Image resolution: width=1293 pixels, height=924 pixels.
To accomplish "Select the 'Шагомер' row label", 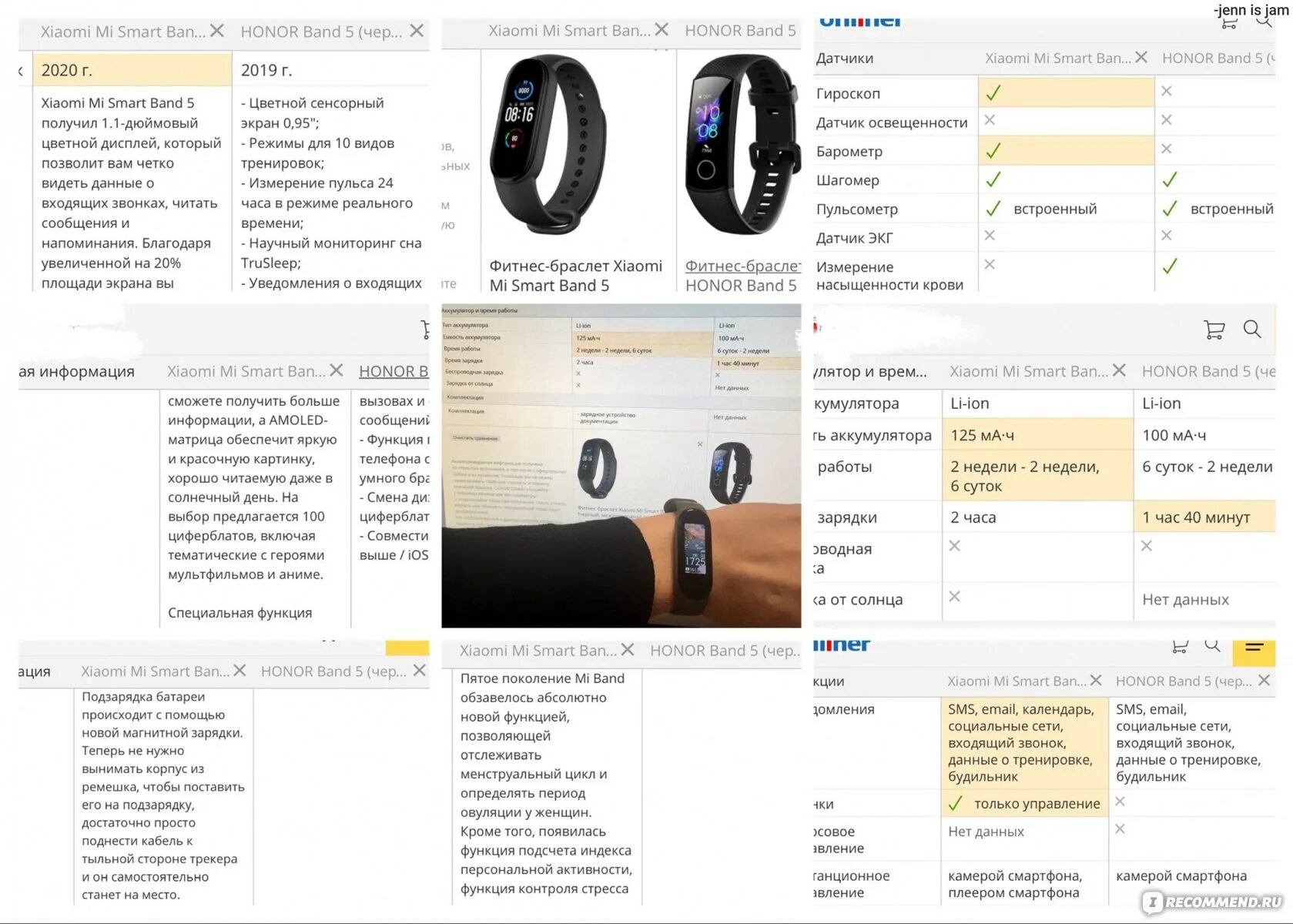I will click(x=847, y=180).
